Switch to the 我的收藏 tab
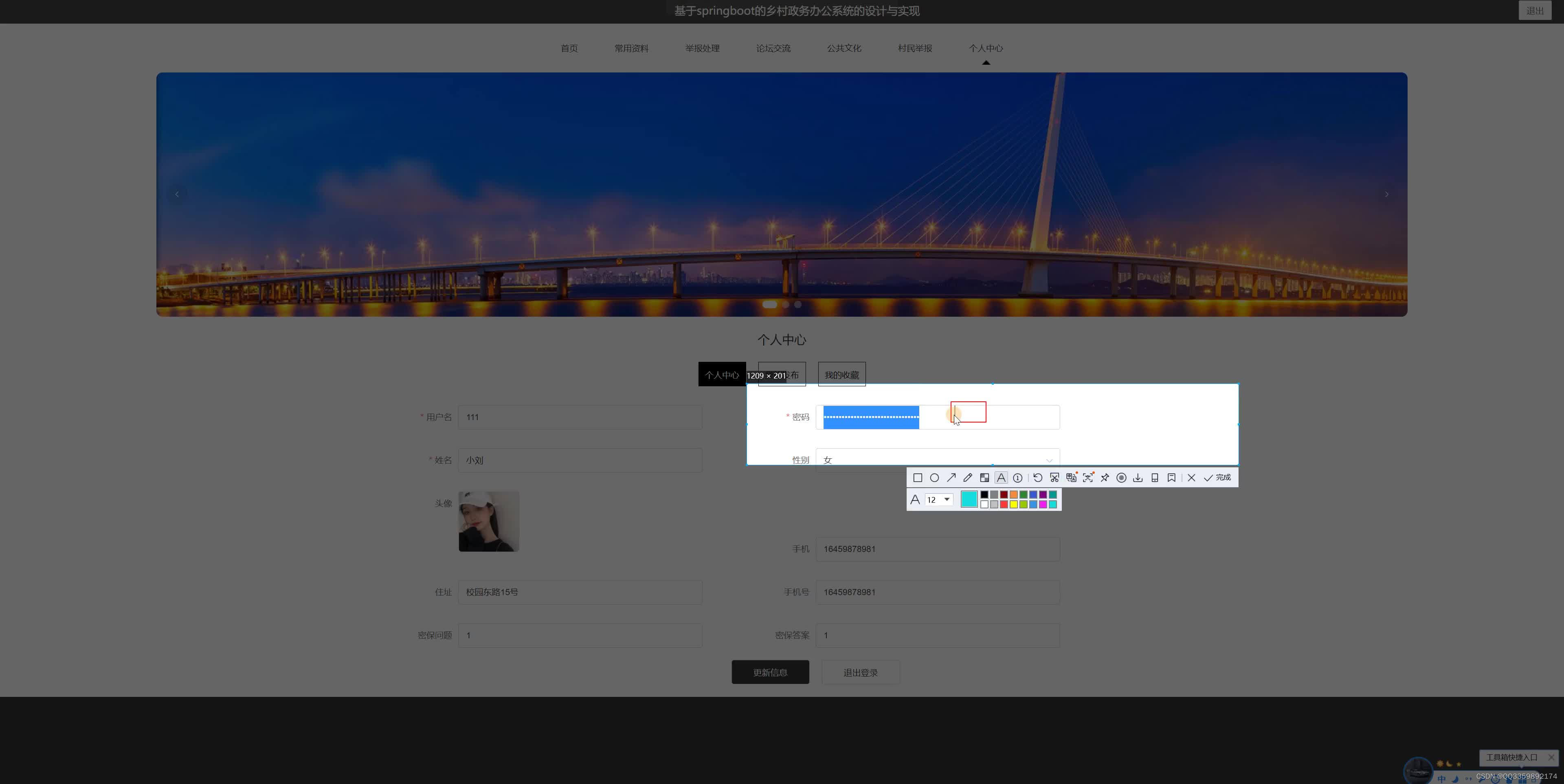This screenshot has width=1564, height=784. coord(841,374)
